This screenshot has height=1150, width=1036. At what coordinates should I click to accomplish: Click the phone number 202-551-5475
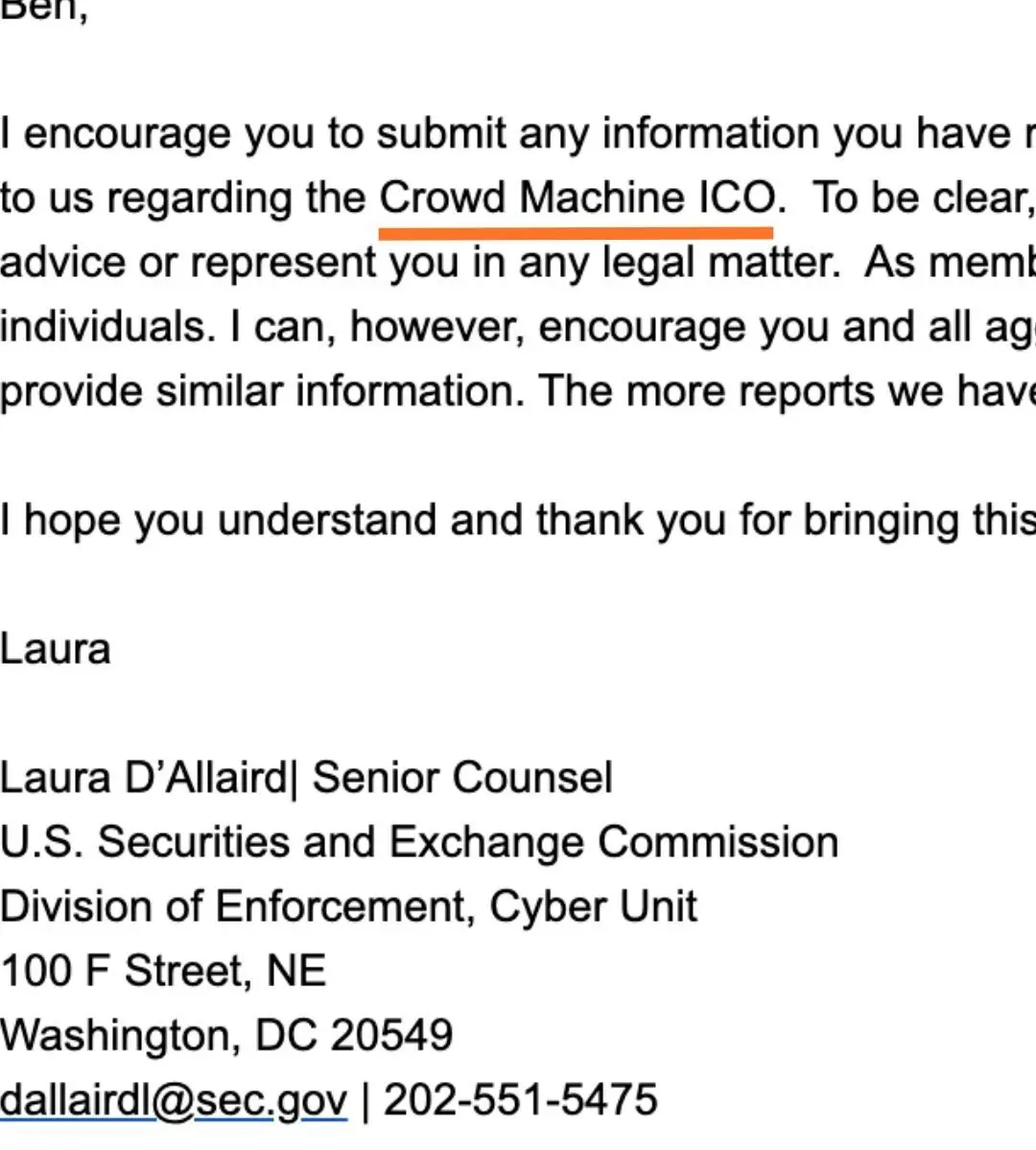(x=520, y=1099)
